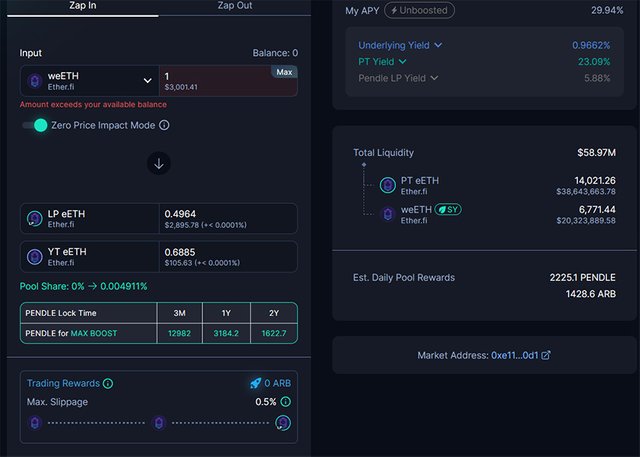Open the Trading Rewards info icon
This screenshot has width=640, height=457.
point(108,384)
